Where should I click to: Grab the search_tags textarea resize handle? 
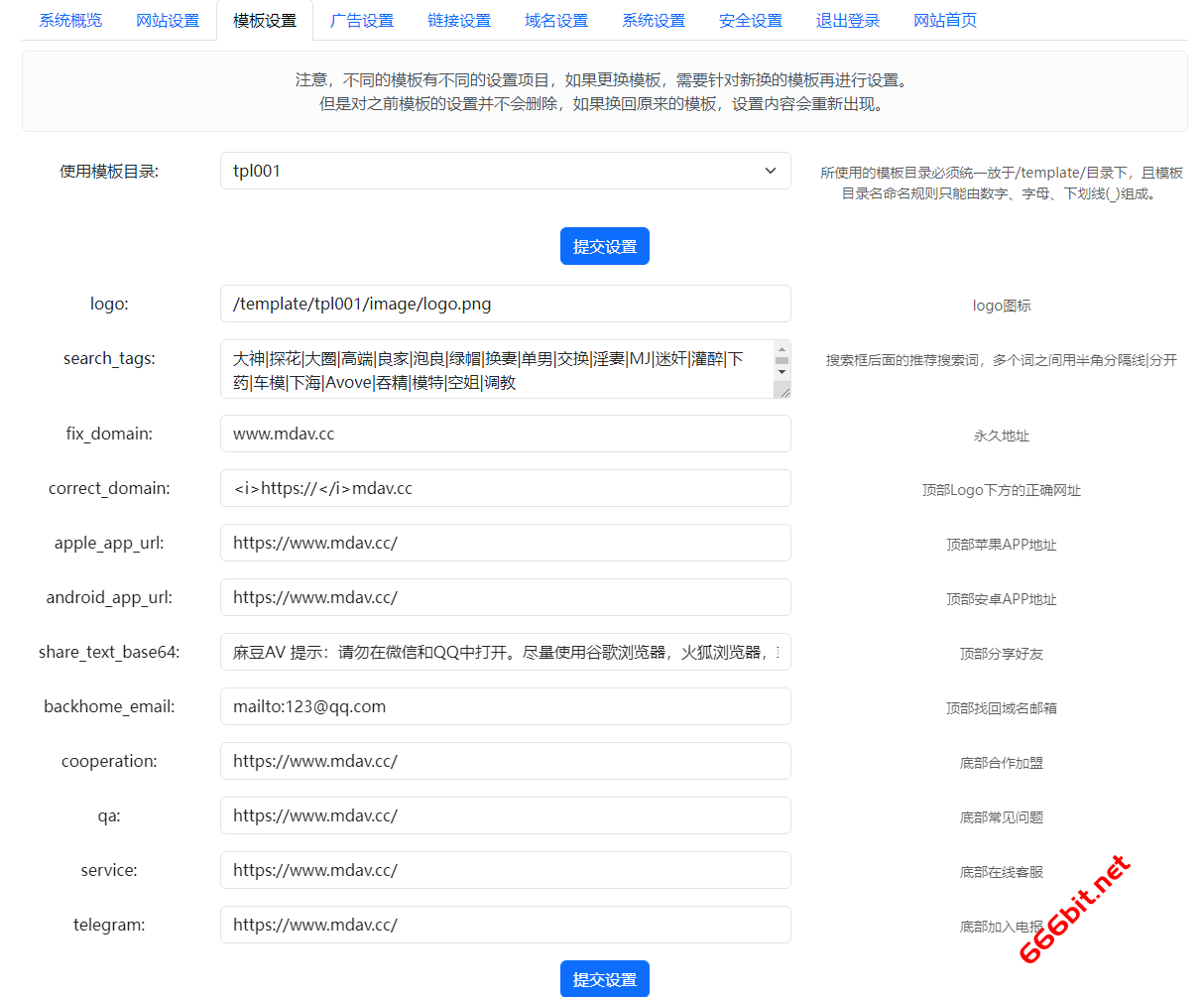click(x=784, y=392)
